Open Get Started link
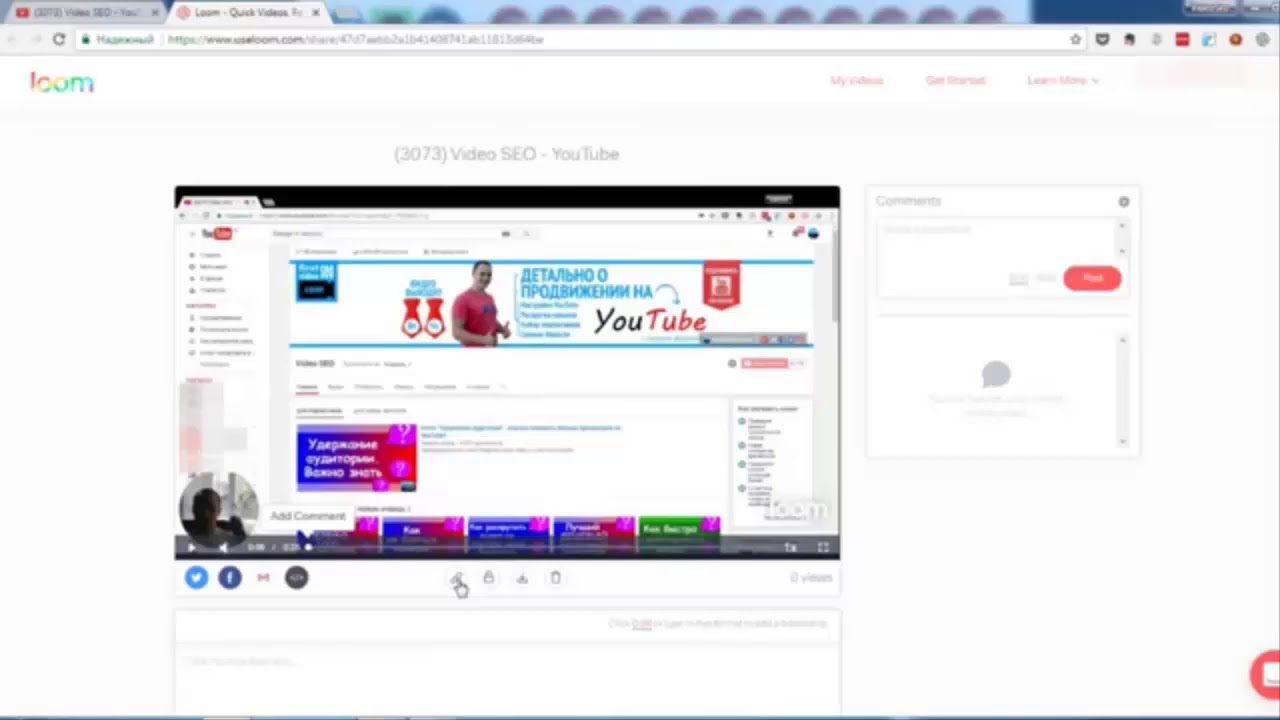1280x720 pixels. [x=956, y=80]
